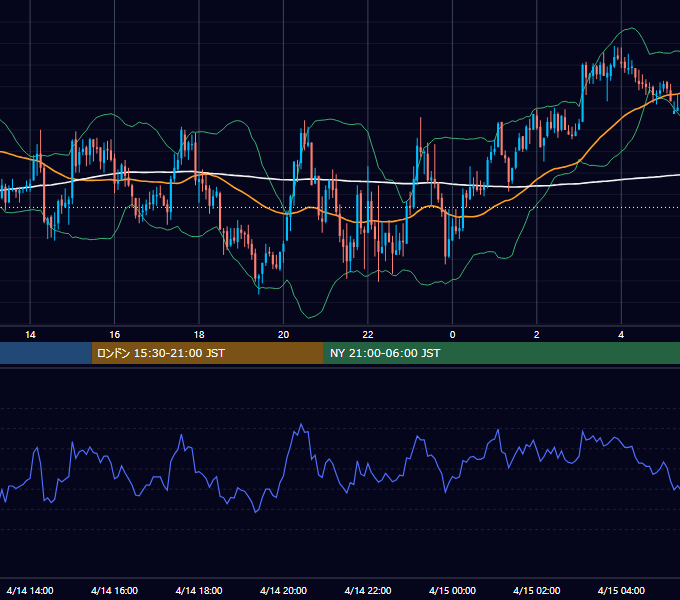Click the 4/14 14:00 label on indicator axis

(30, 590)
